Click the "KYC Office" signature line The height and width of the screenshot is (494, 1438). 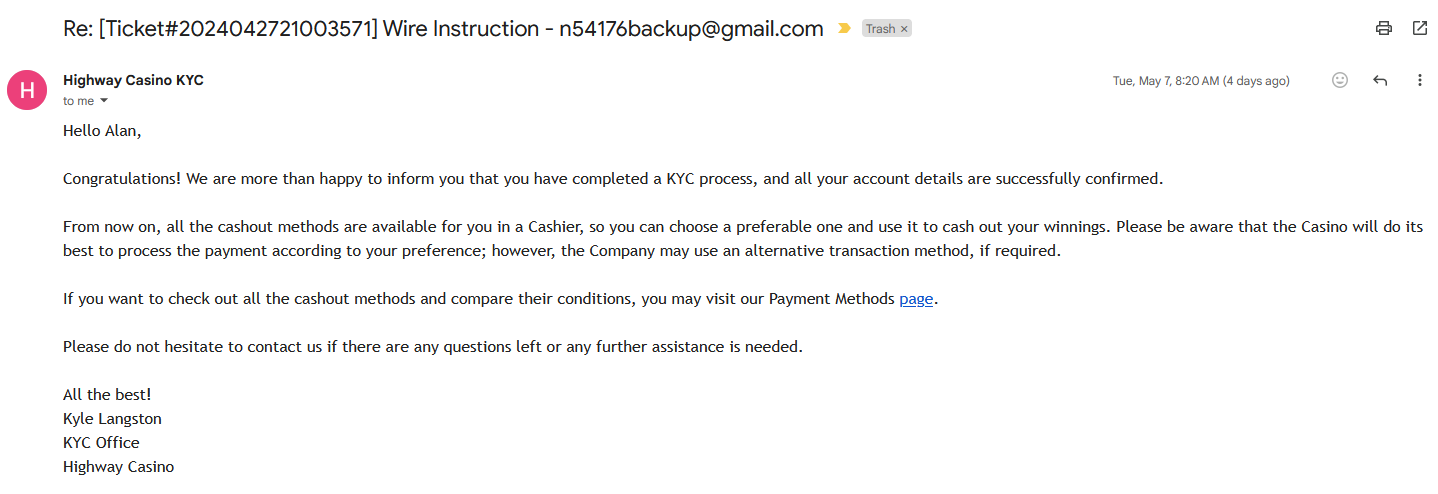click(x=101, y=442)
